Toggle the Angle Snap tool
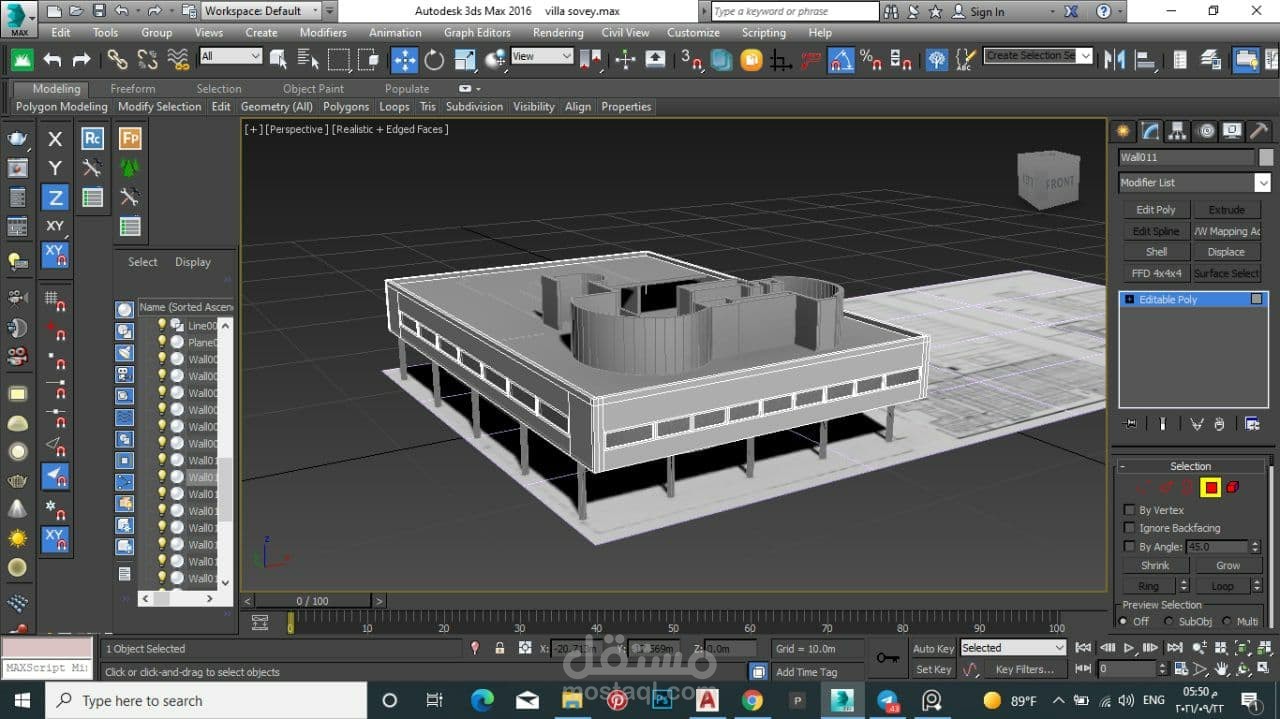This screenshot has height=719, width=1280. click(841, 59)
